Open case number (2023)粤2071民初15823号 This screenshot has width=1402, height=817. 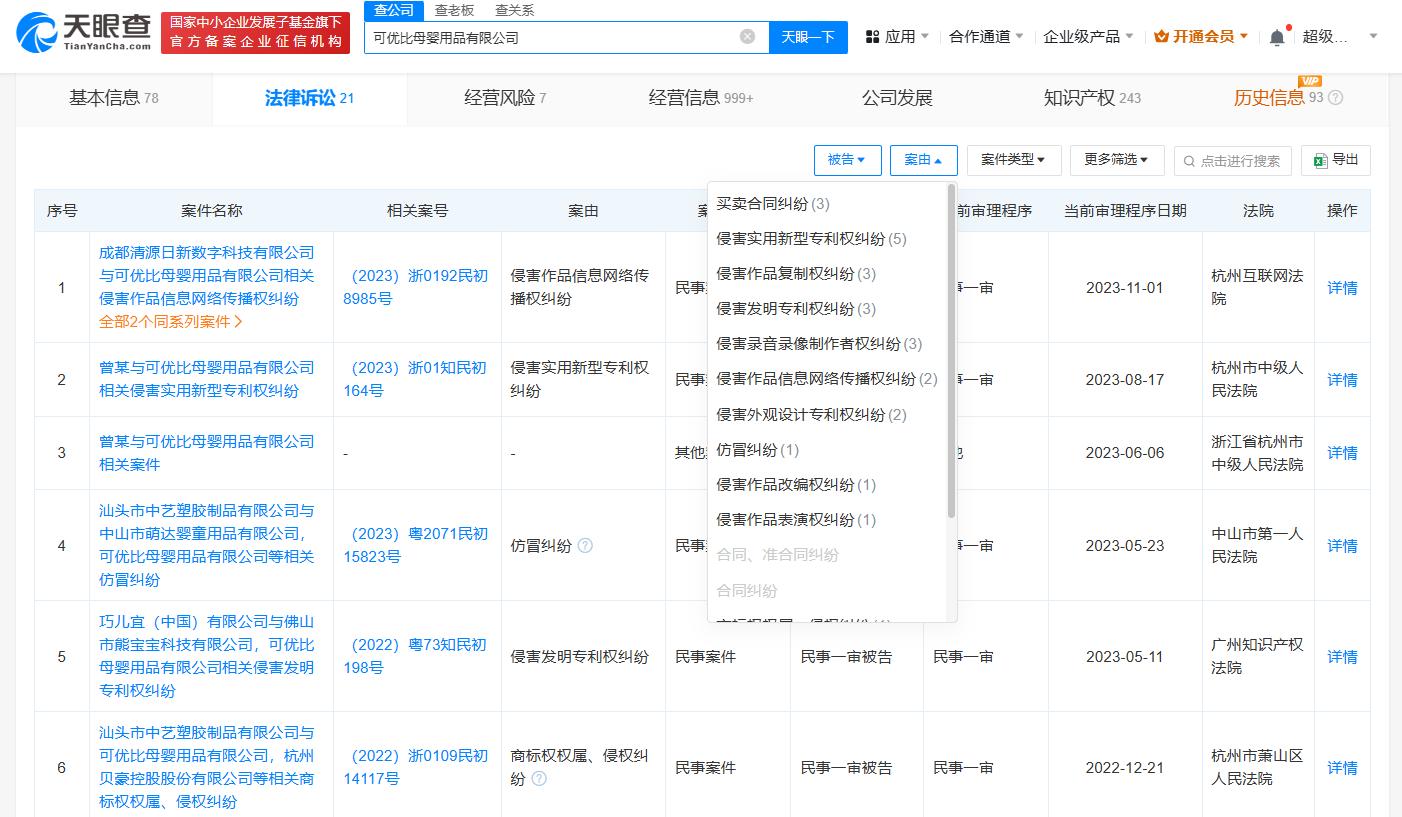416,546
